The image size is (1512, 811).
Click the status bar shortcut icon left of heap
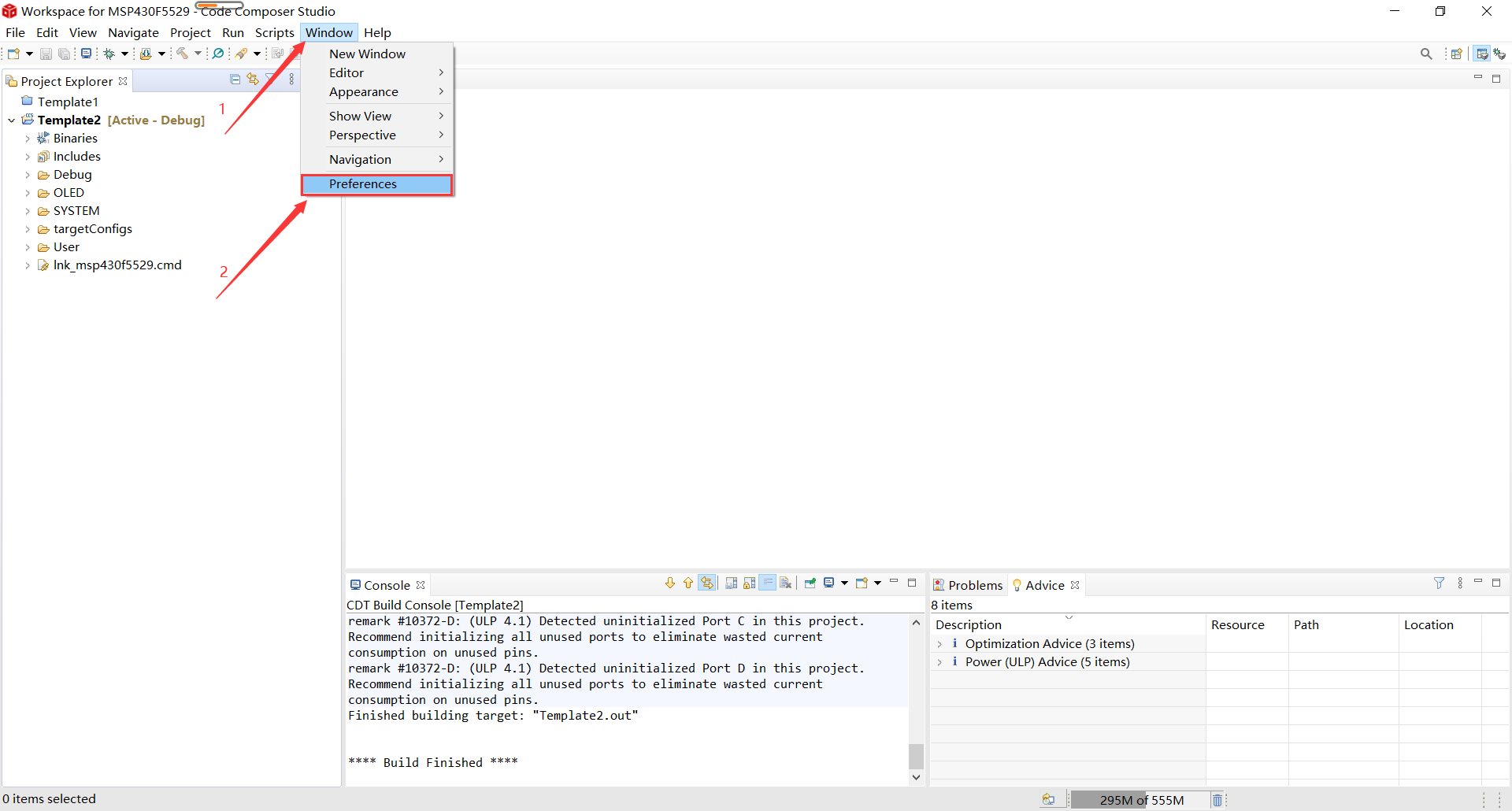pyautogui.click(x=1048, y=800)
